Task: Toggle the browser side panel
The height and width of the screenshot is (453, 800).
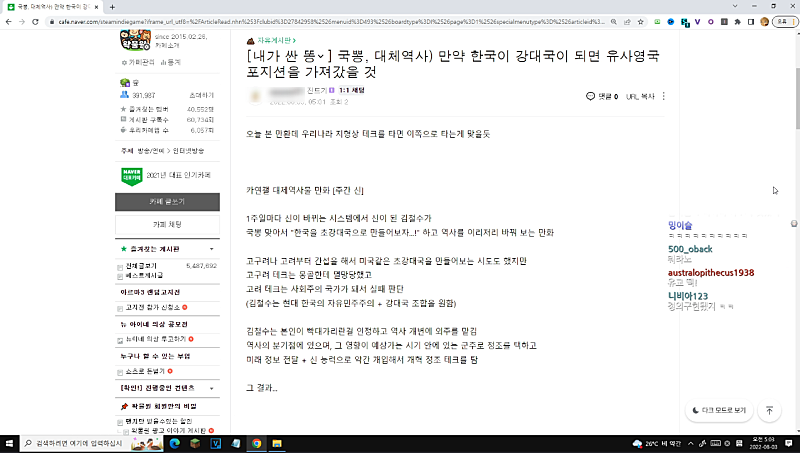Action: point(751,22)
